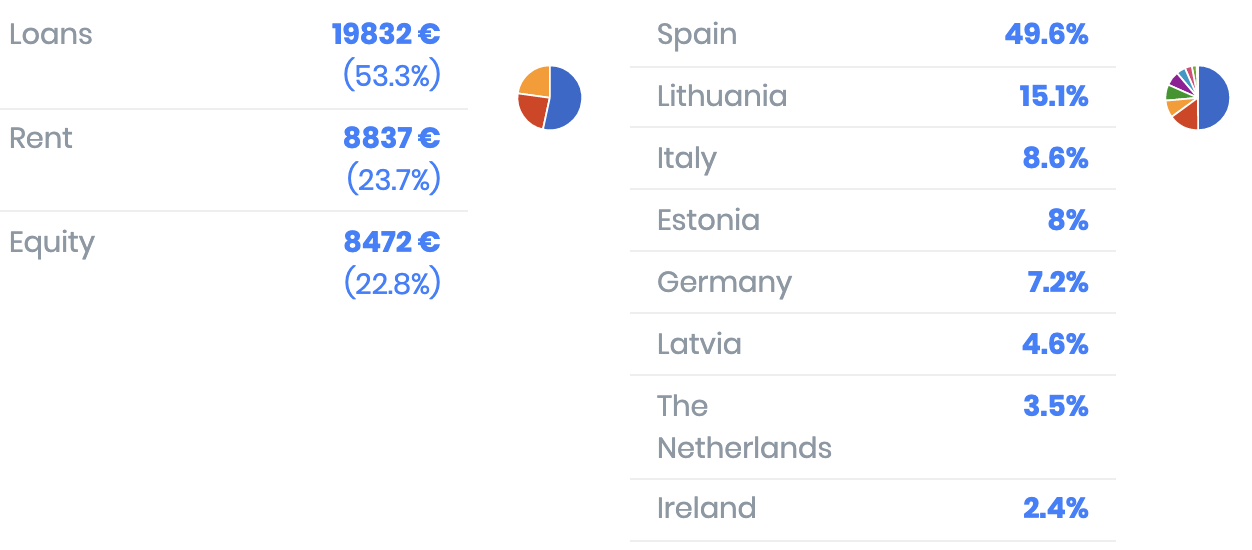This screenshot has width=1252, height=550.
Task: Click the 19832 € loans amount
Action: point(386,34)
